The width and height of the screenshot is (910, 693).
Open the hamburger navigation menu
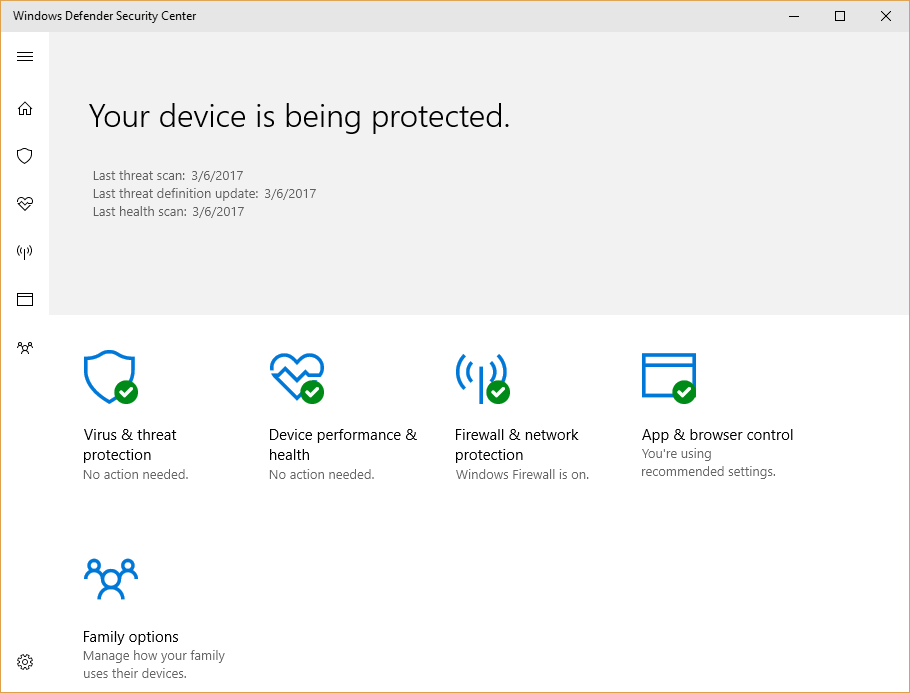25,56
